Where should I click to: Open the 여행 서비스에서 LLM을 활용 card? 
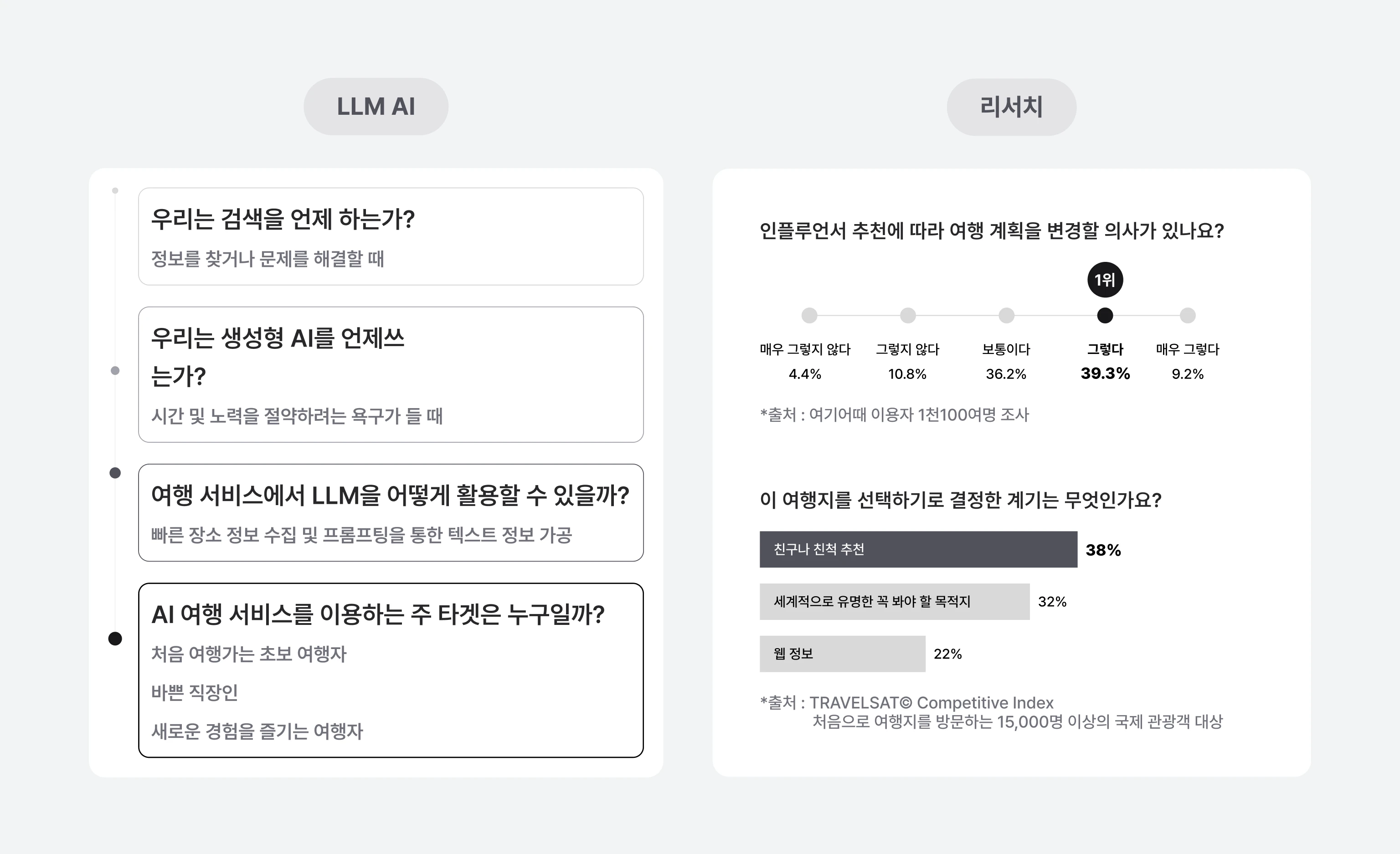tap(391, 513)
